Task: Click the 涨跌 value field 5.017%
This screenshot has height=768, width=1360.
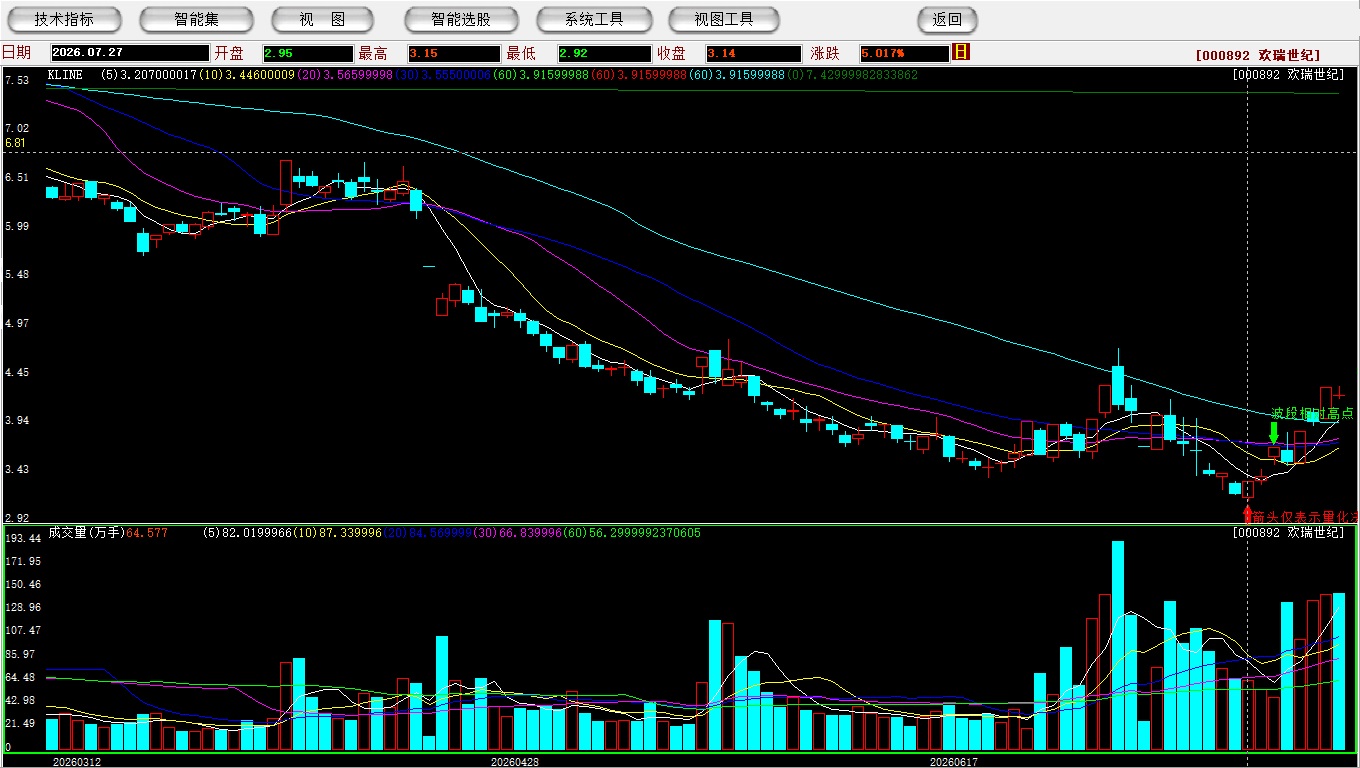Action: pyautogui.click(x=903, y=53)
